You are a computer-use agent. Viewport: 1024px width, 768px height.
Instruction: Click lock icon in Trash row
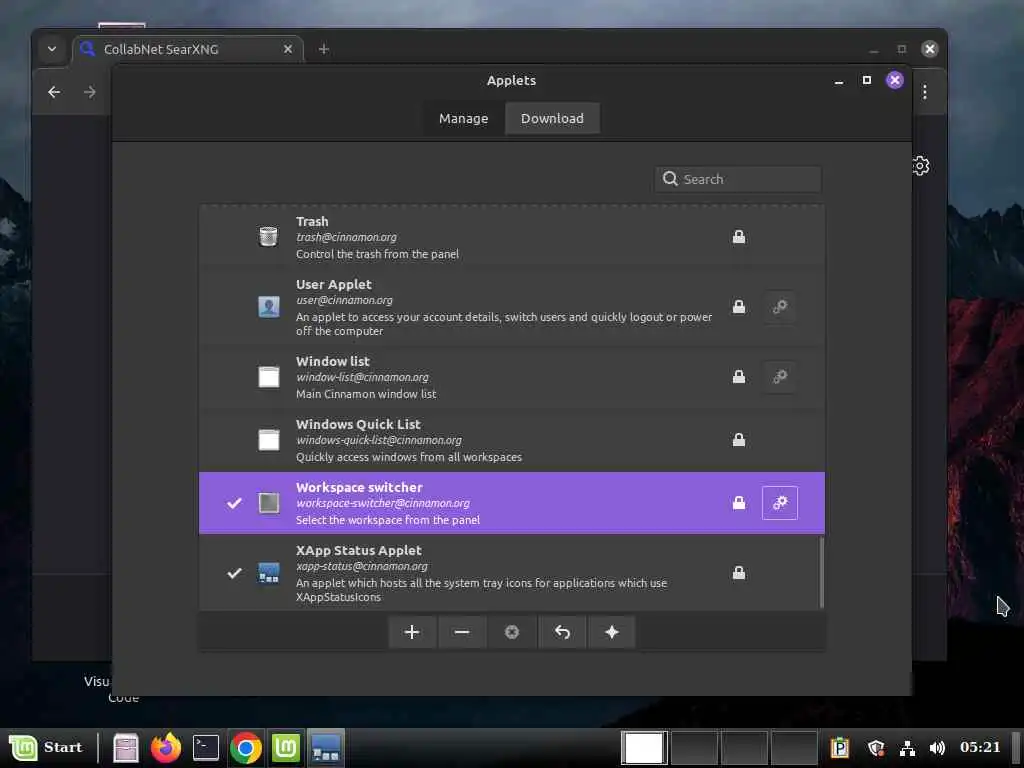(x=739, y=236)
